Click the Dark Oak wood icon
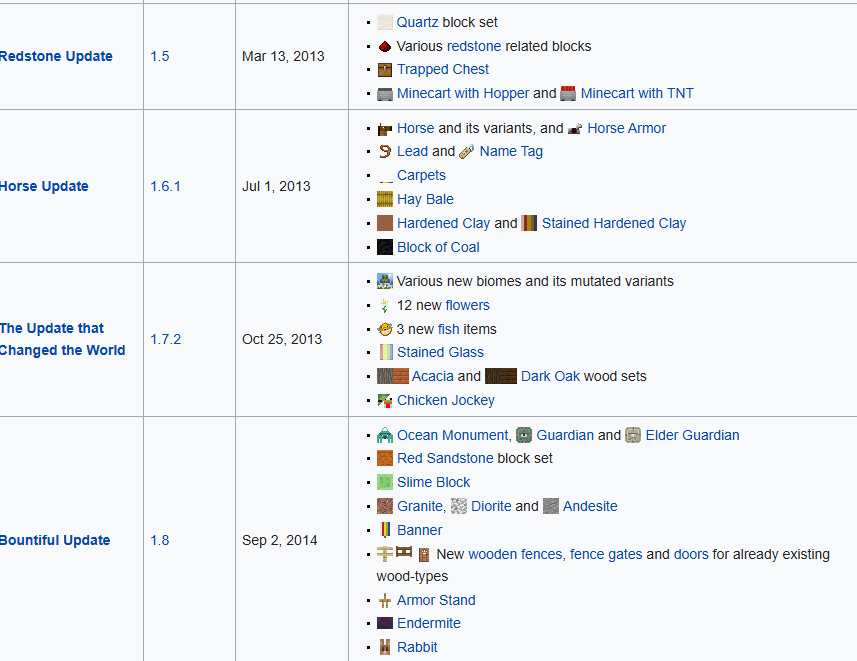The image size is (857, 661). click(x=501, y=376)
